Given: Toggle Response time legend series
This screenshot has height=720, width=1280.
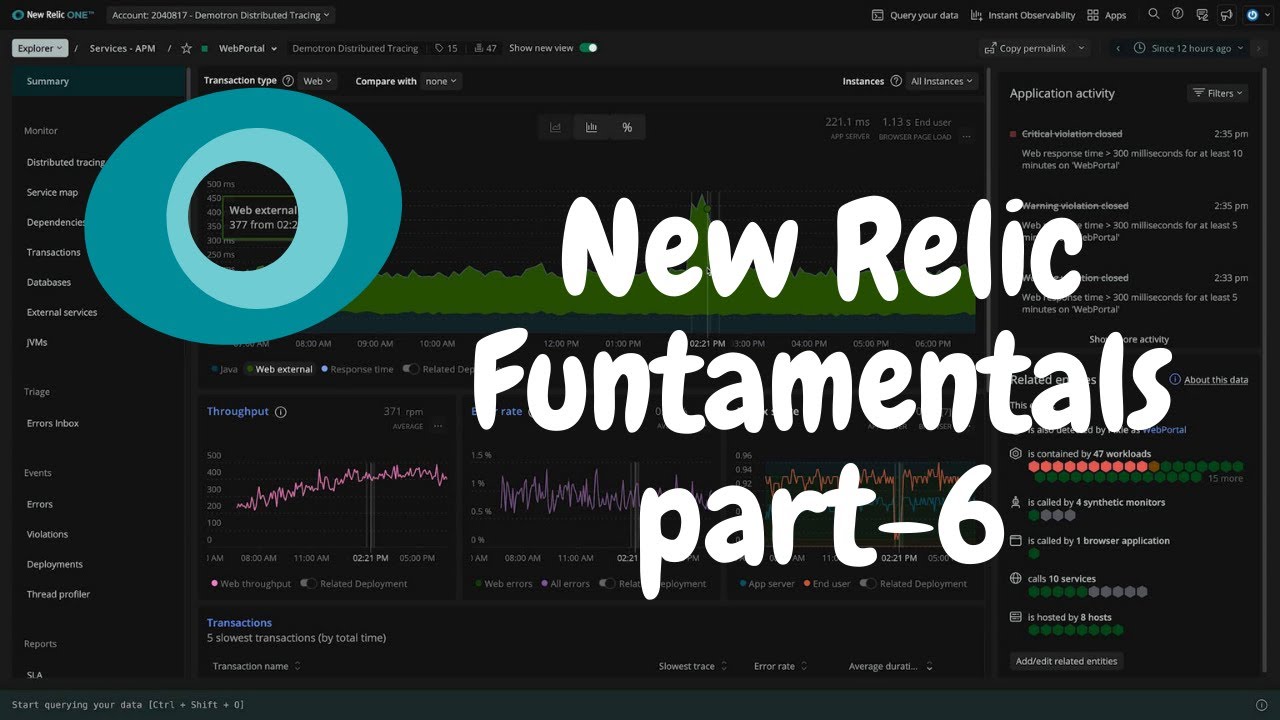Looking at the screenshot, I should 357,369.
